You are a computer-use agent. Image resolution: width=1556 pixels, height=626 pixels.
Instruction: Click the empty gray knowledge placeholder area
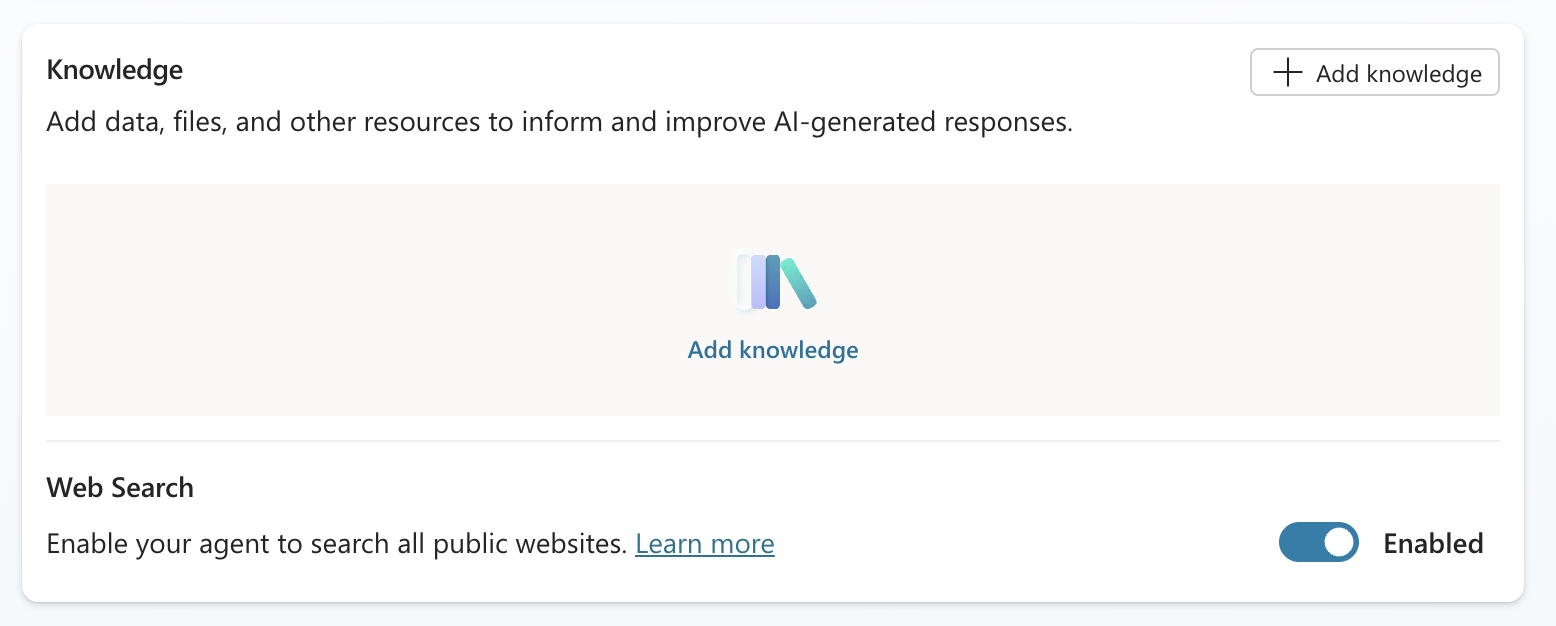click(x=773, y=300)
